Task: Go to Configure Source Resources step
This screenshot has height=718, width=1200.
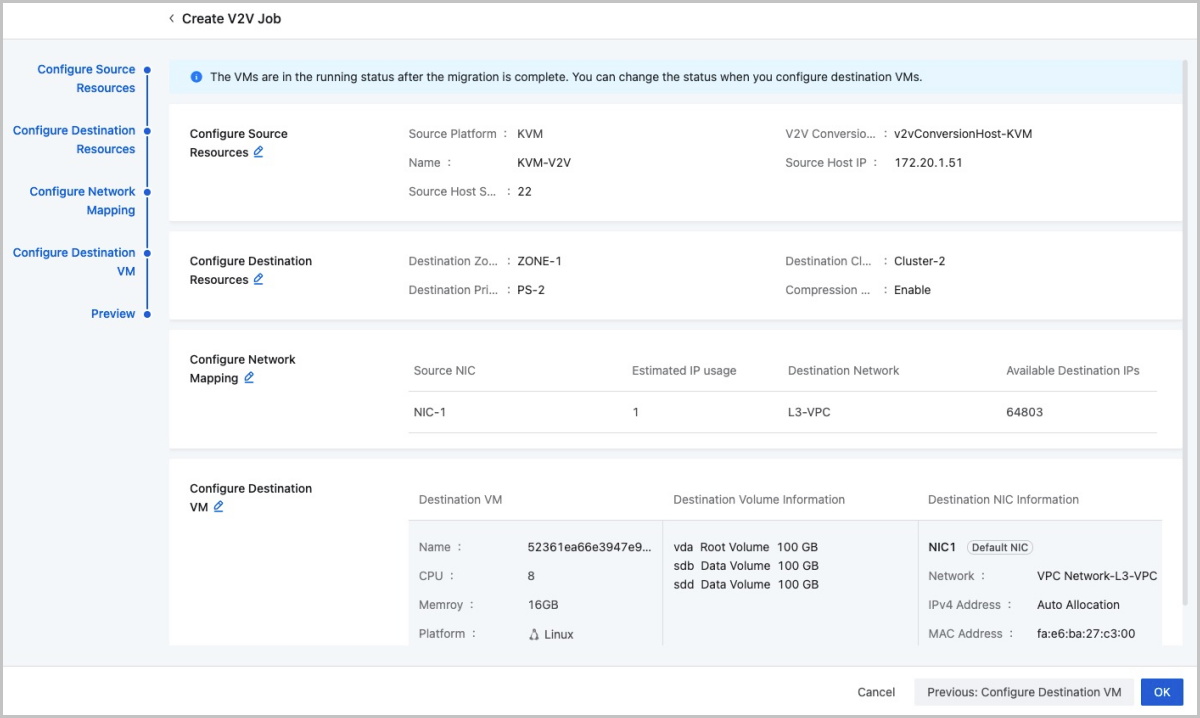Action: (x=86, y=78)
